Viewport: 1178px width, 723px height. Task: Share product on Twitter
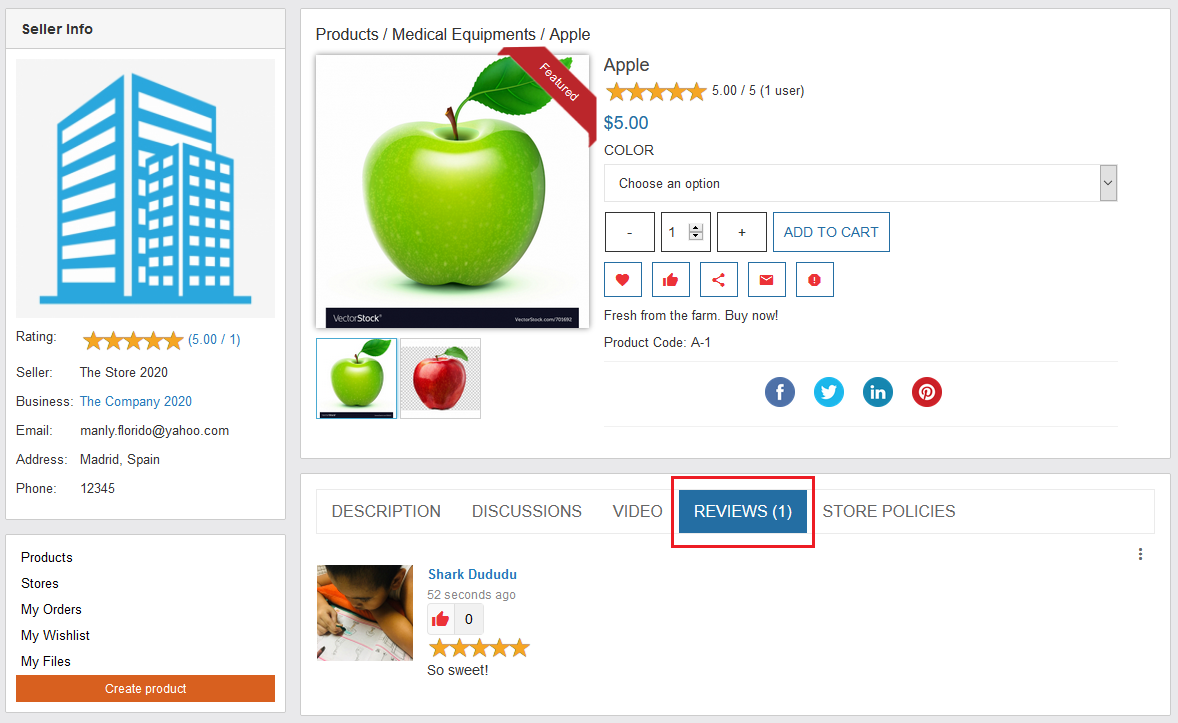pyautogui.click(x=829, y=392)
